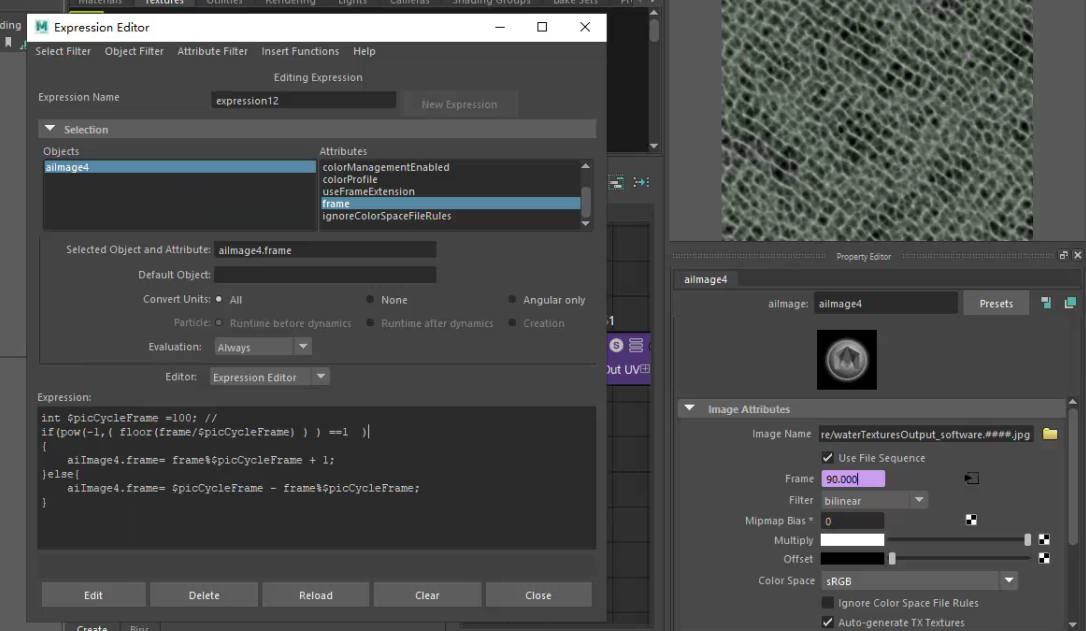Image resolution: width=1086 pixels, height=631 pixels.
Task: Open the Attribute Filter menu
Action: coord(213,51)
